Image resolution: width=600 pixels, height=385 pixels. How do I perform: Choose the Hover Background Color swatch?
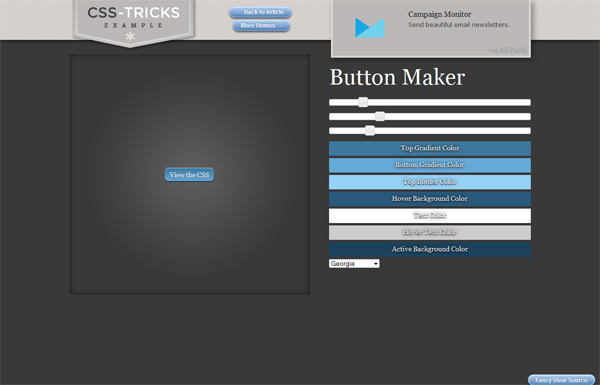[430, 199]
